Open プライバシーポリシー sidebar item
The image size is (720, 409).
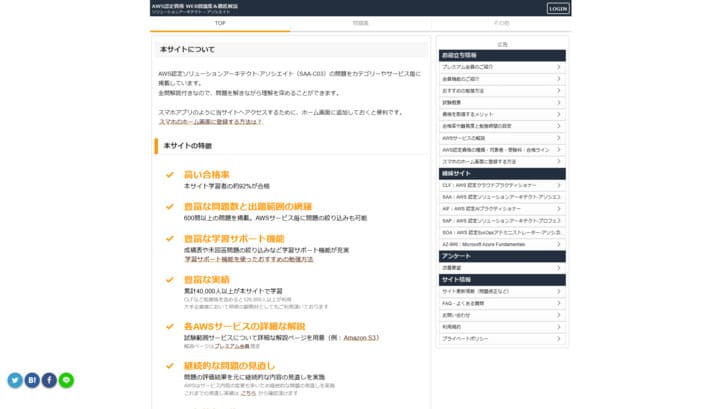[x=502, y=339]
